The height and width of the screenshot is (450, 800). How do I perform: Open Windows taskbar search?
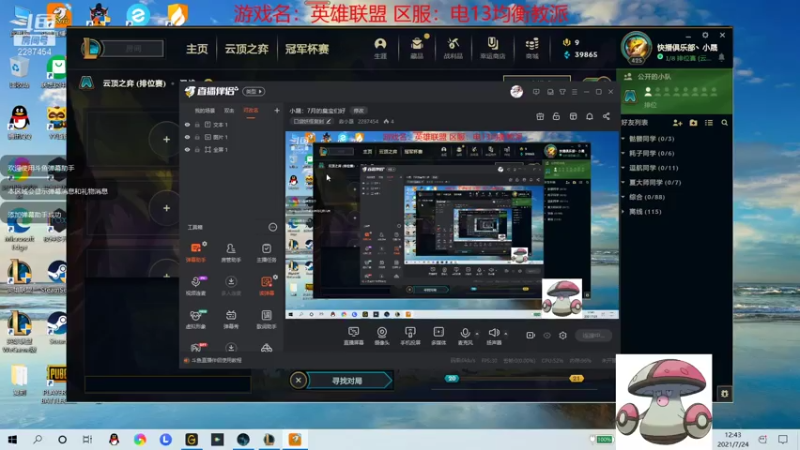coord(37,439)
